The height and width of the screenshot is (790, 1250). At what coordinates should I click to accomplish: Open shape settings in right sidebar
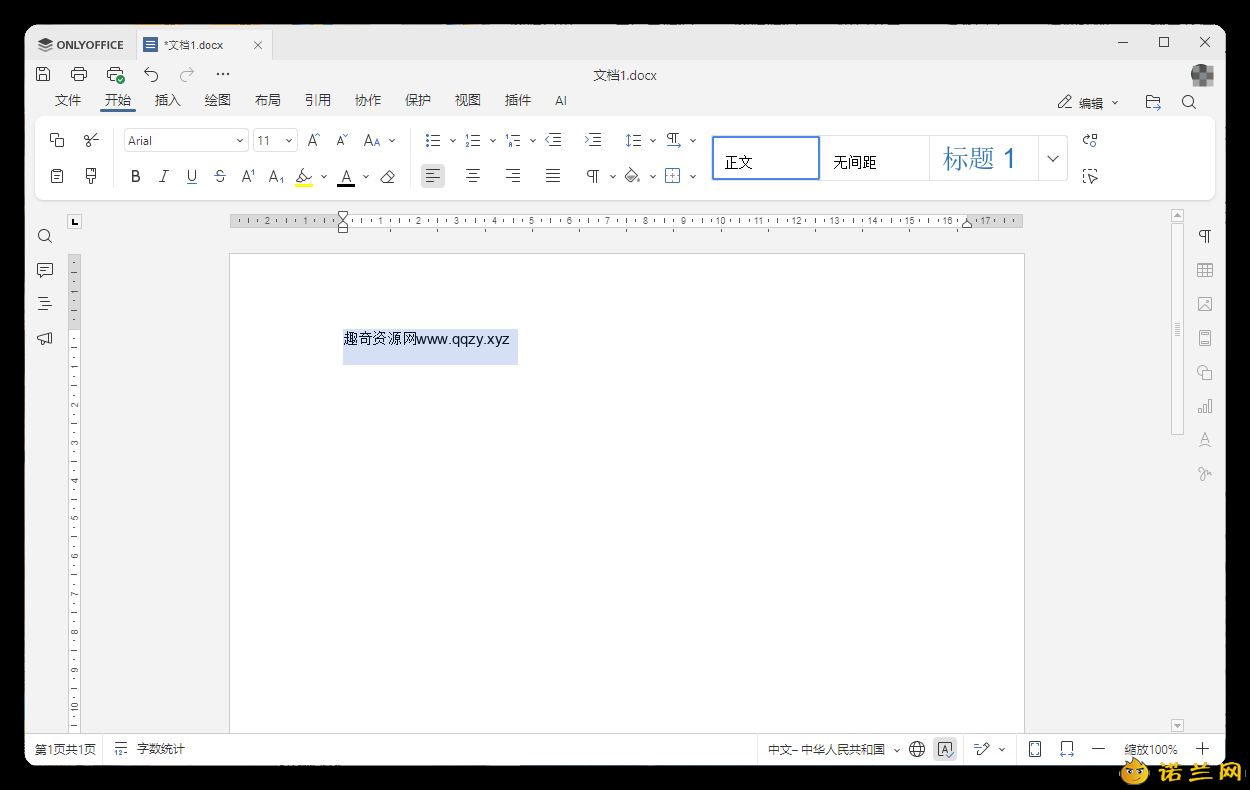(x=1205, y=372)
